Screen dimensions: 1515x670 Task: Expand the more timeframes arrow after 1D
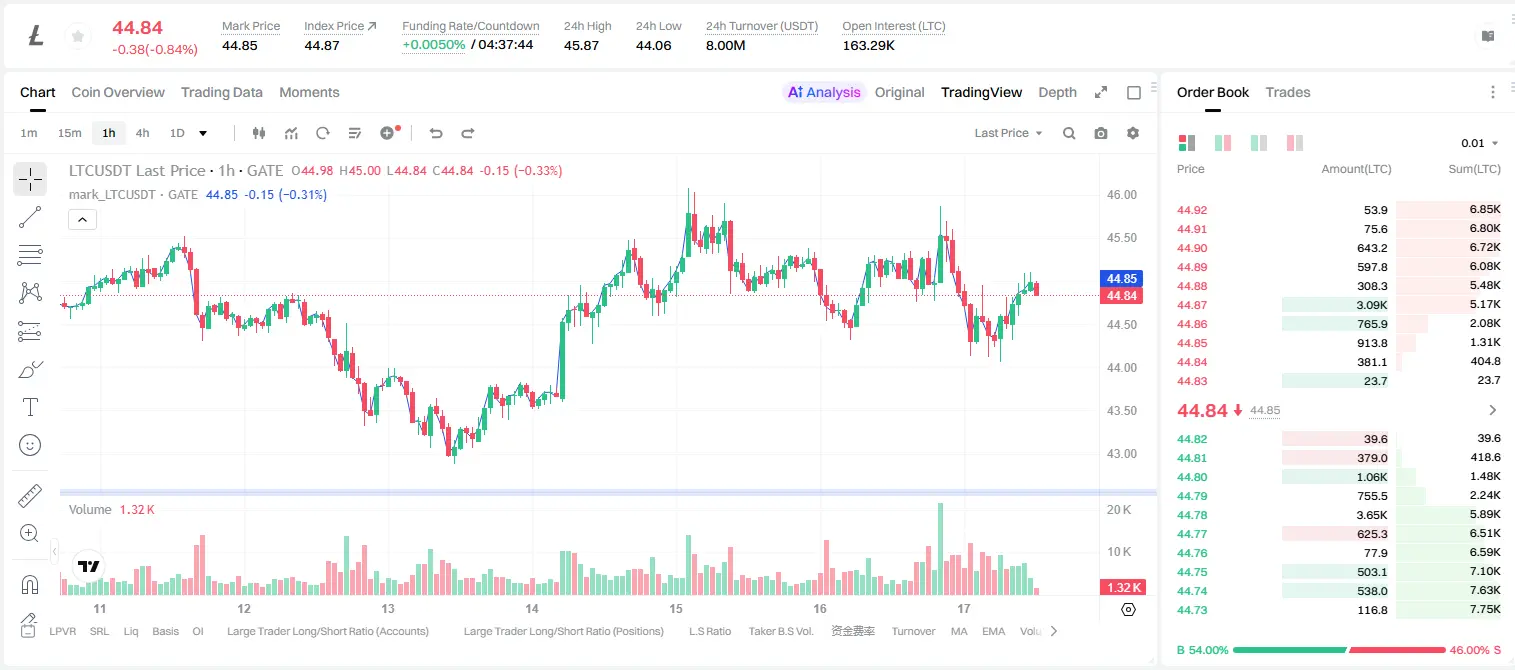coord(203,133)
